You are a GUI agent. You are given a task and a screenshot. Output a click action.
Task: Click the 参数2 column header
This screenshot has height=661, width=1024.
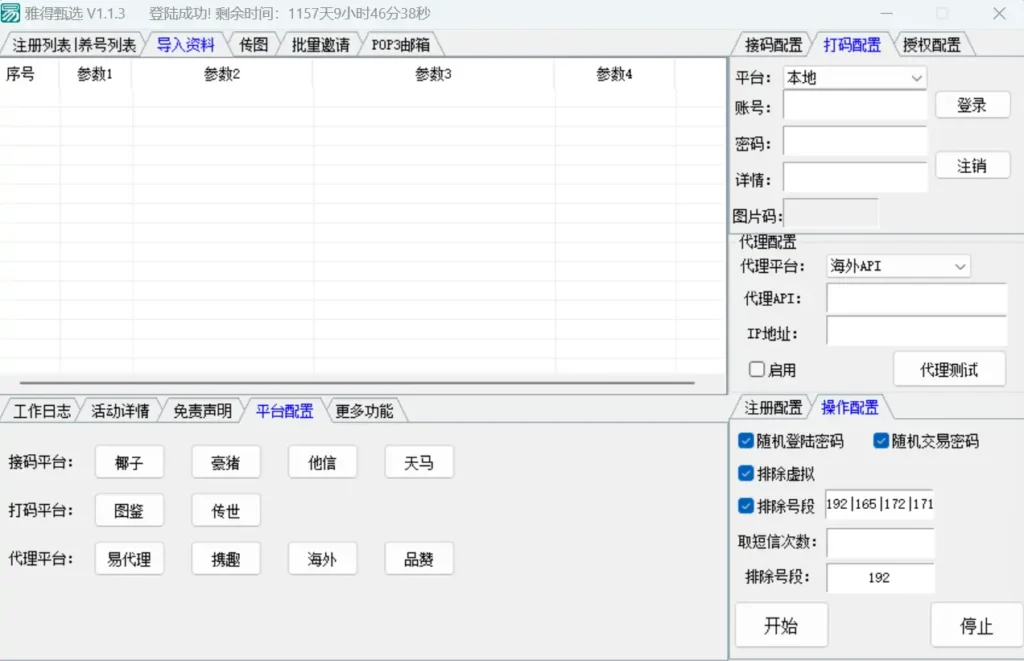222,74
